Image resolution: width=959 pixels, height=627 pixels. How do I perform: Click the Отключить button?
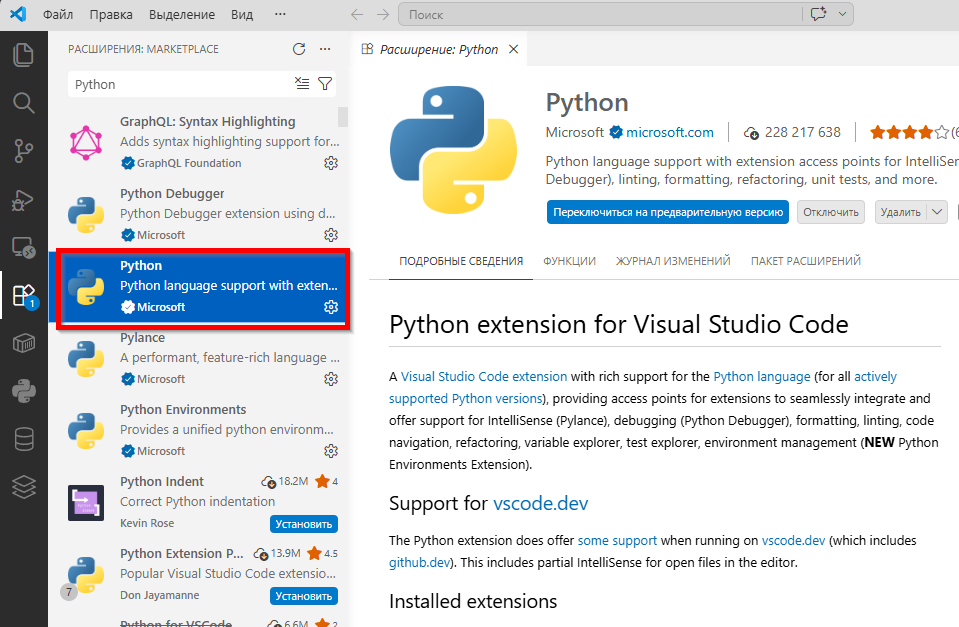(x=831, y=212)
